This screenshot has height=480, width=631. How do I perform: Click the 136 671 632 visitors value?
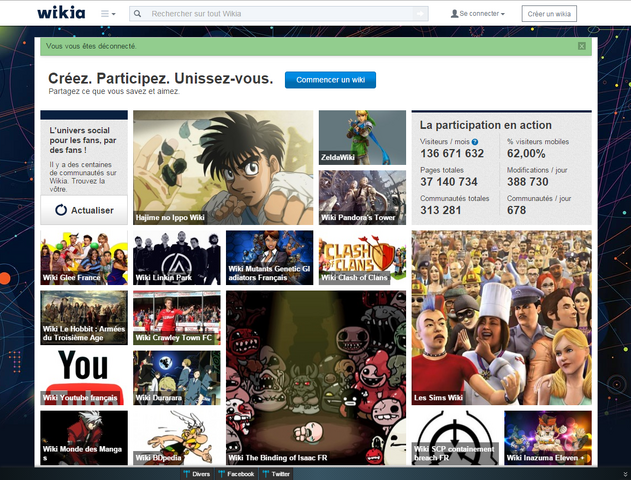(452, 153)
